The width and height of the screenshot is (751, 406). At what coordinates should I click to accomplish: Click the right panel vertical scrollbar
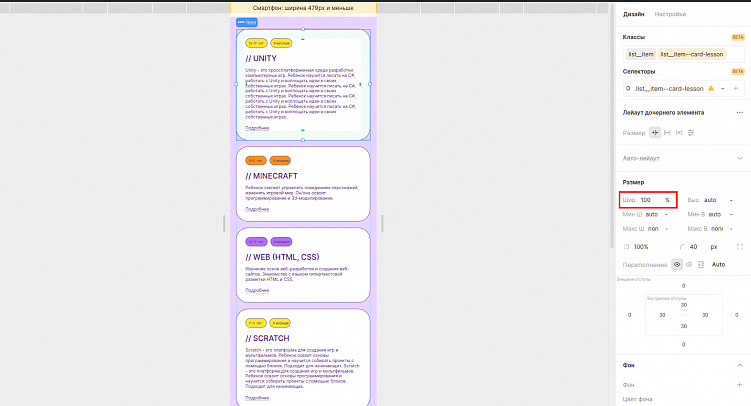[x=612, y=124]
